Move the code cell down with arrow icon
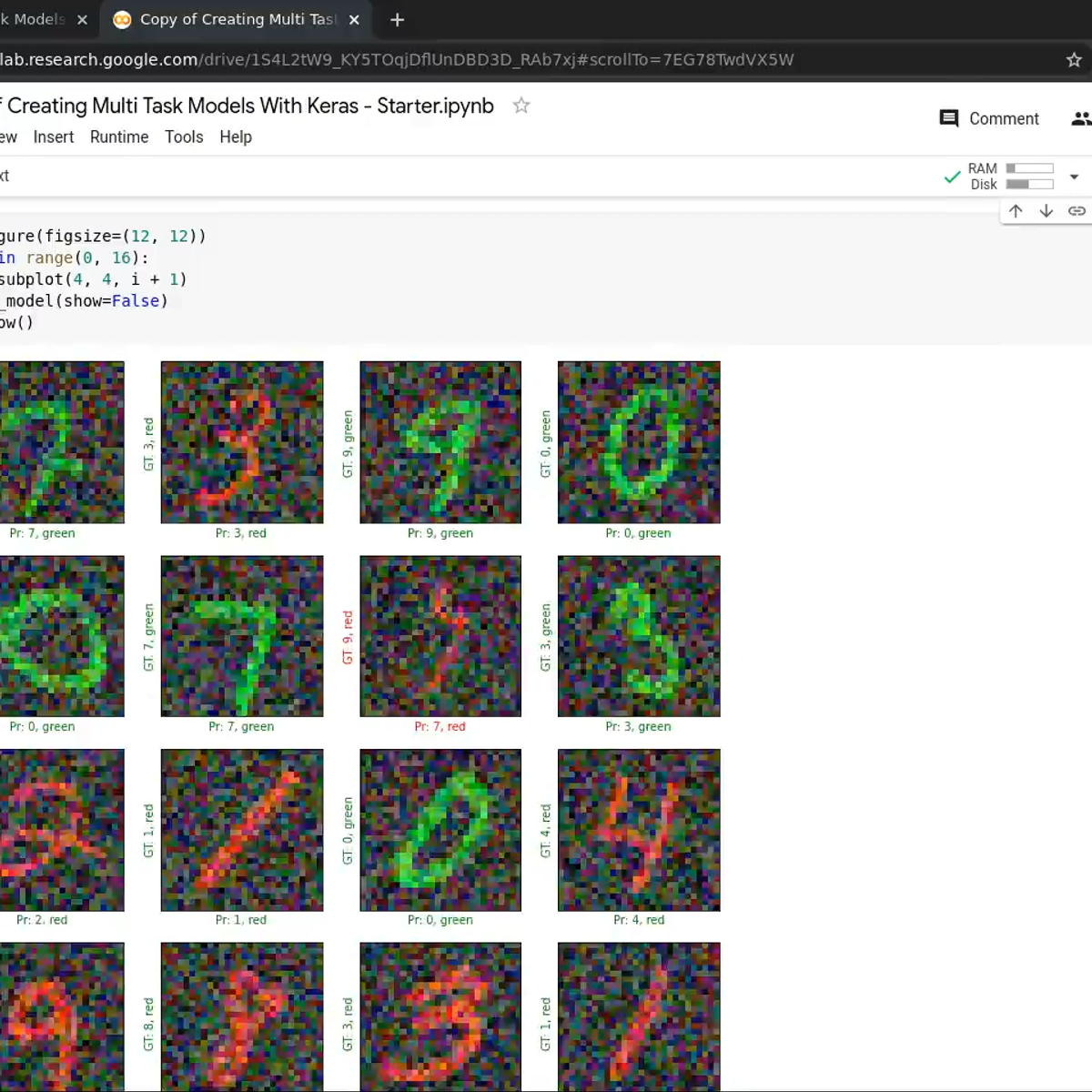Image resolution: width=1092 pixels, height=1092 pixels. (1046, 210)
